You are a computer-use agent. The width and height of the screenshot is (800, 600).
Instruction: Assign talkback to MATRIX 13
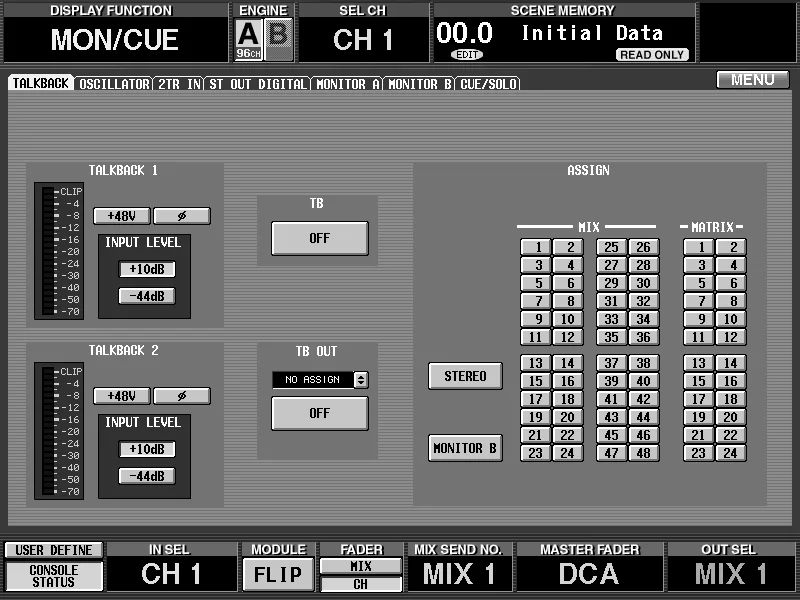(698, 363)
